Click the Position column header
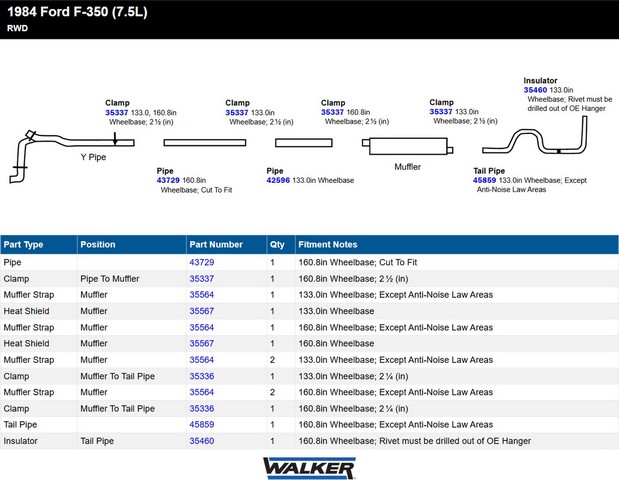 [x=132, y=245]
